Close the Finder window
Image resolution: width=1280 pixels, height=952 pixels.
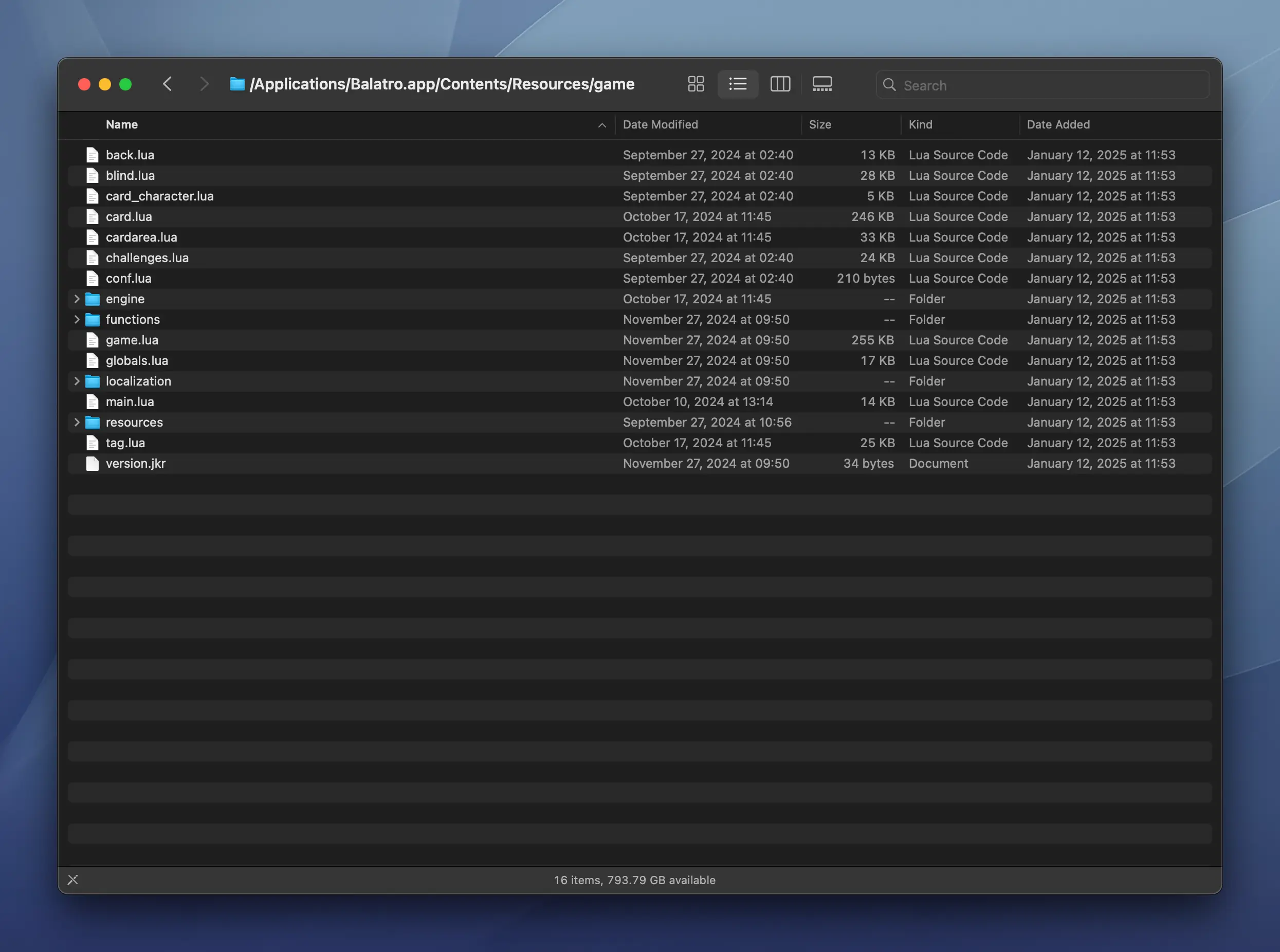click(84, 84)
